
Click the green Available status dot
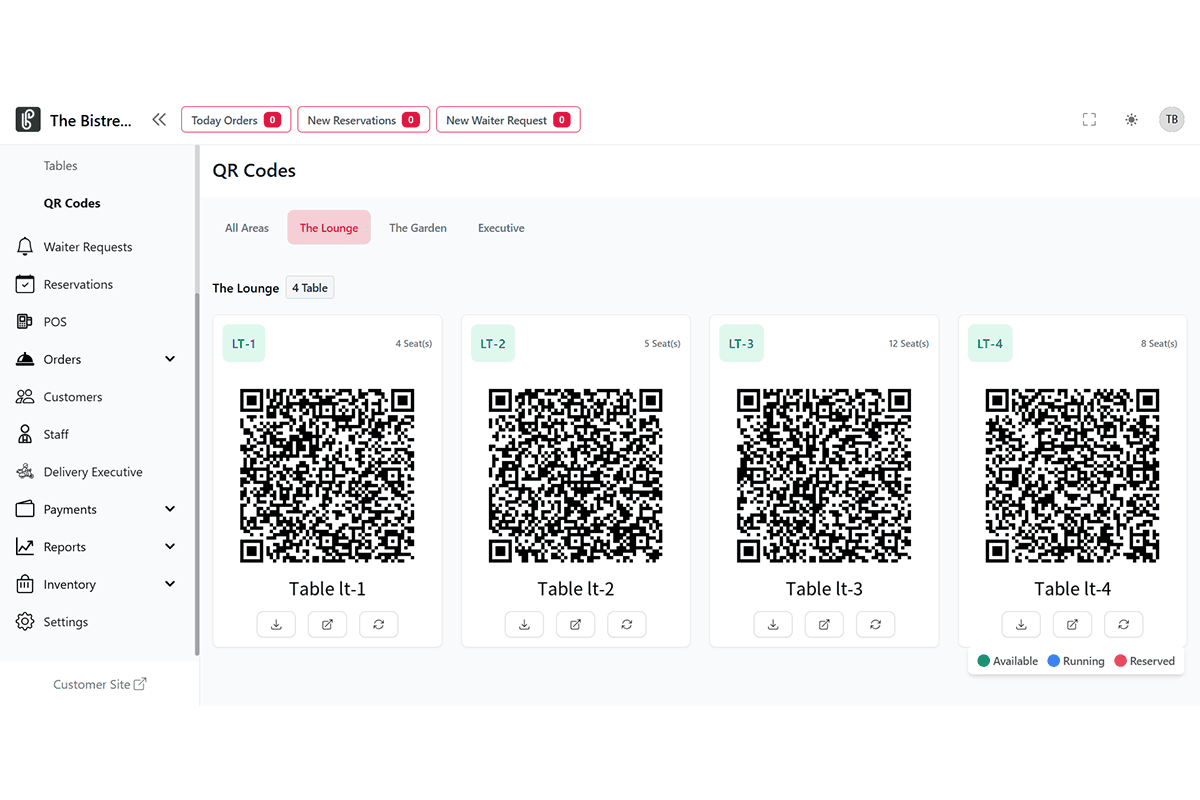(984, 661)
